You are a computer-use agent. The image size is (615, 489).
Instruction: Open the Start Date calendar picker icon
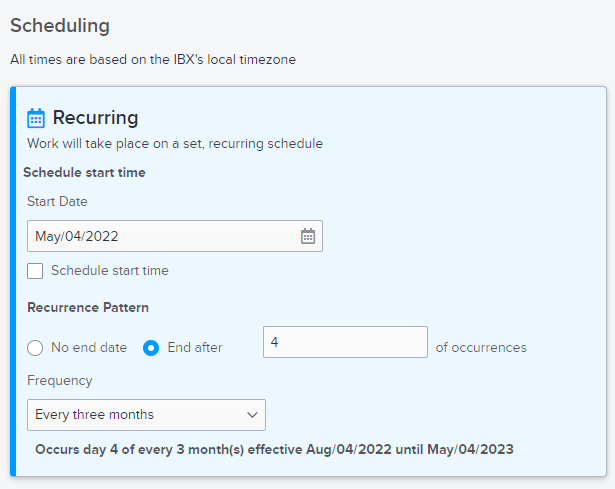click(308, 236)
